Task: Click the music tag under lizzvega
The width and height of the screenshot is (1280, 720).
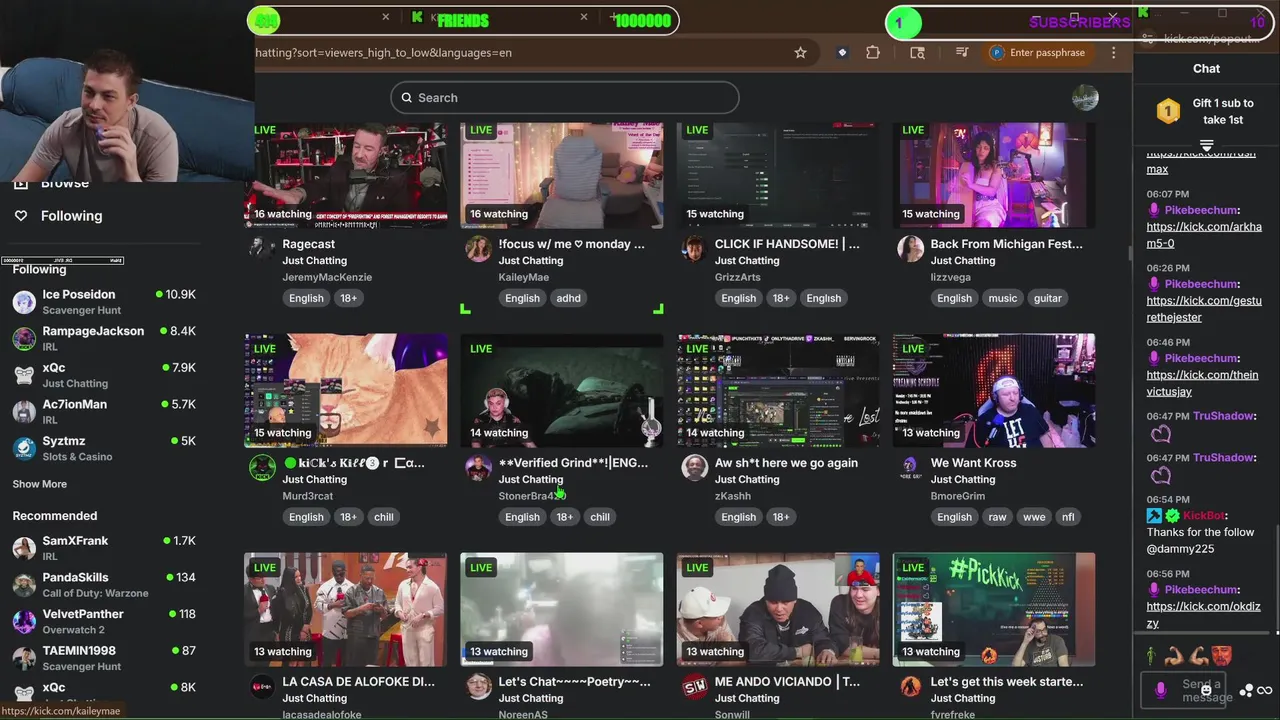Action: point(1003,298)
